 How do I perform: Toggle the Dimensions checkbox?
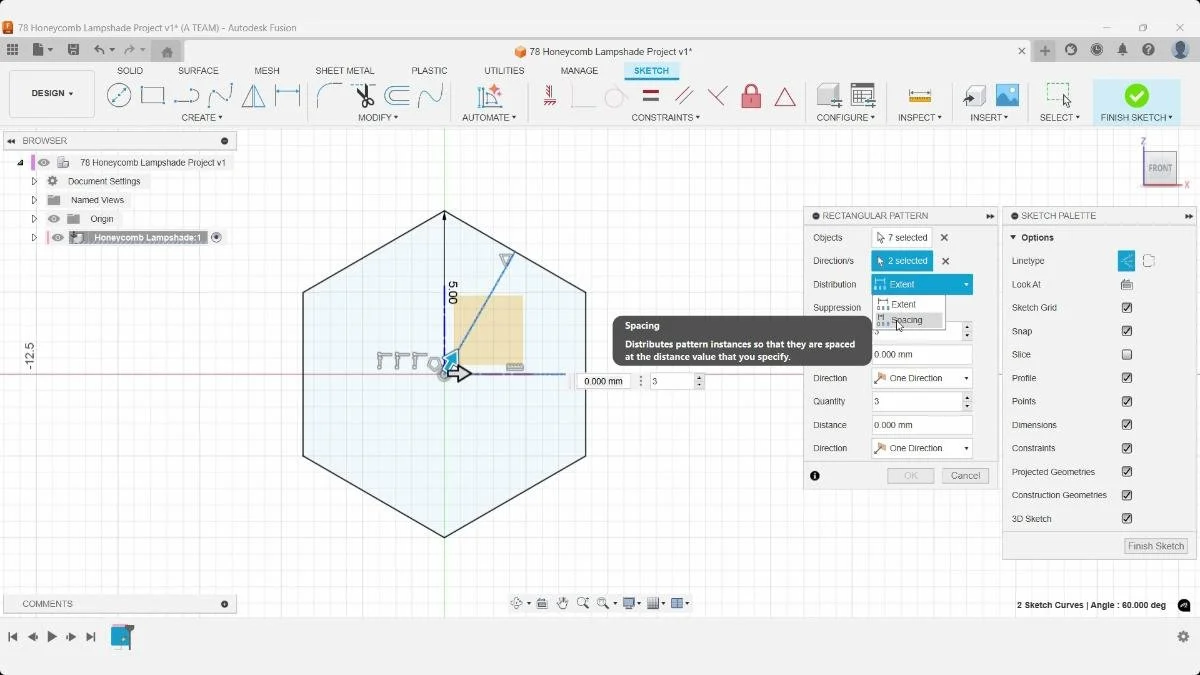(1127, 425)
